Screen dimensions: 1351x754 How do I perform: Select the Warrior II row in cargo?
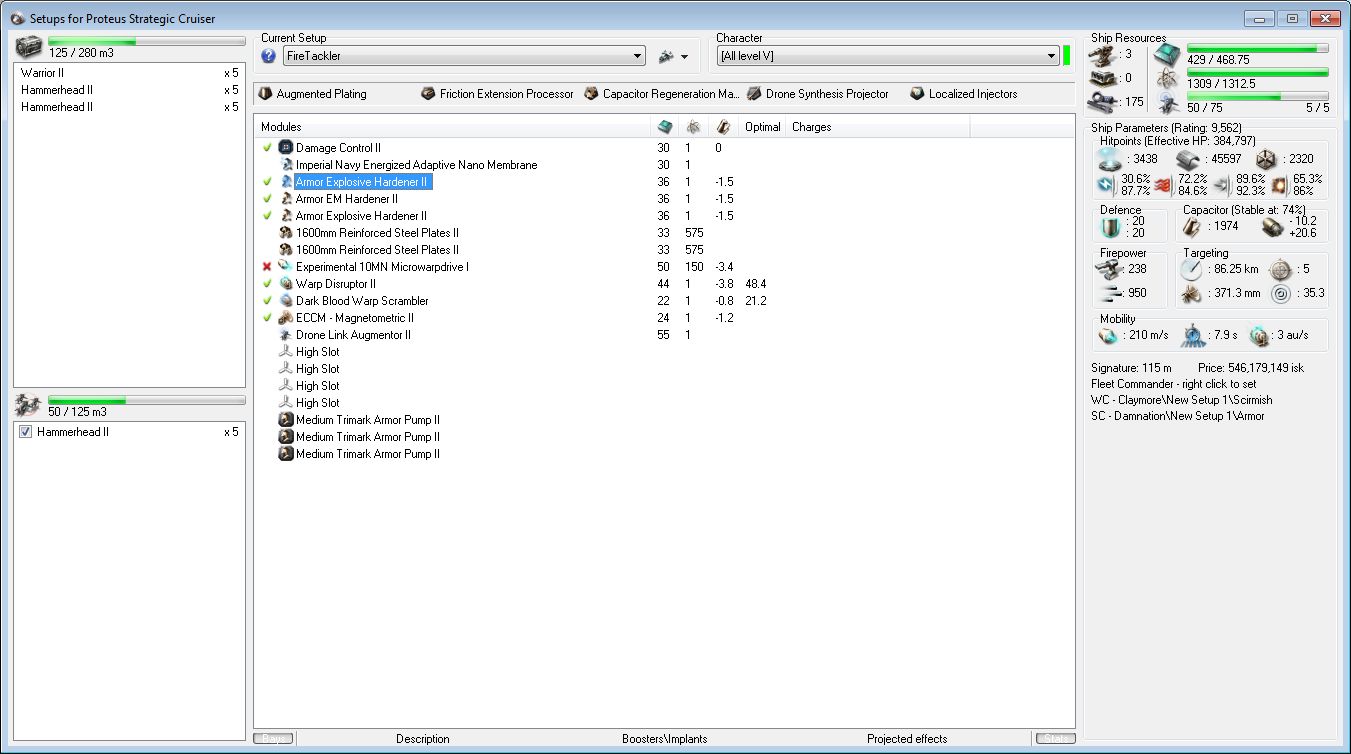click(129, 73)
